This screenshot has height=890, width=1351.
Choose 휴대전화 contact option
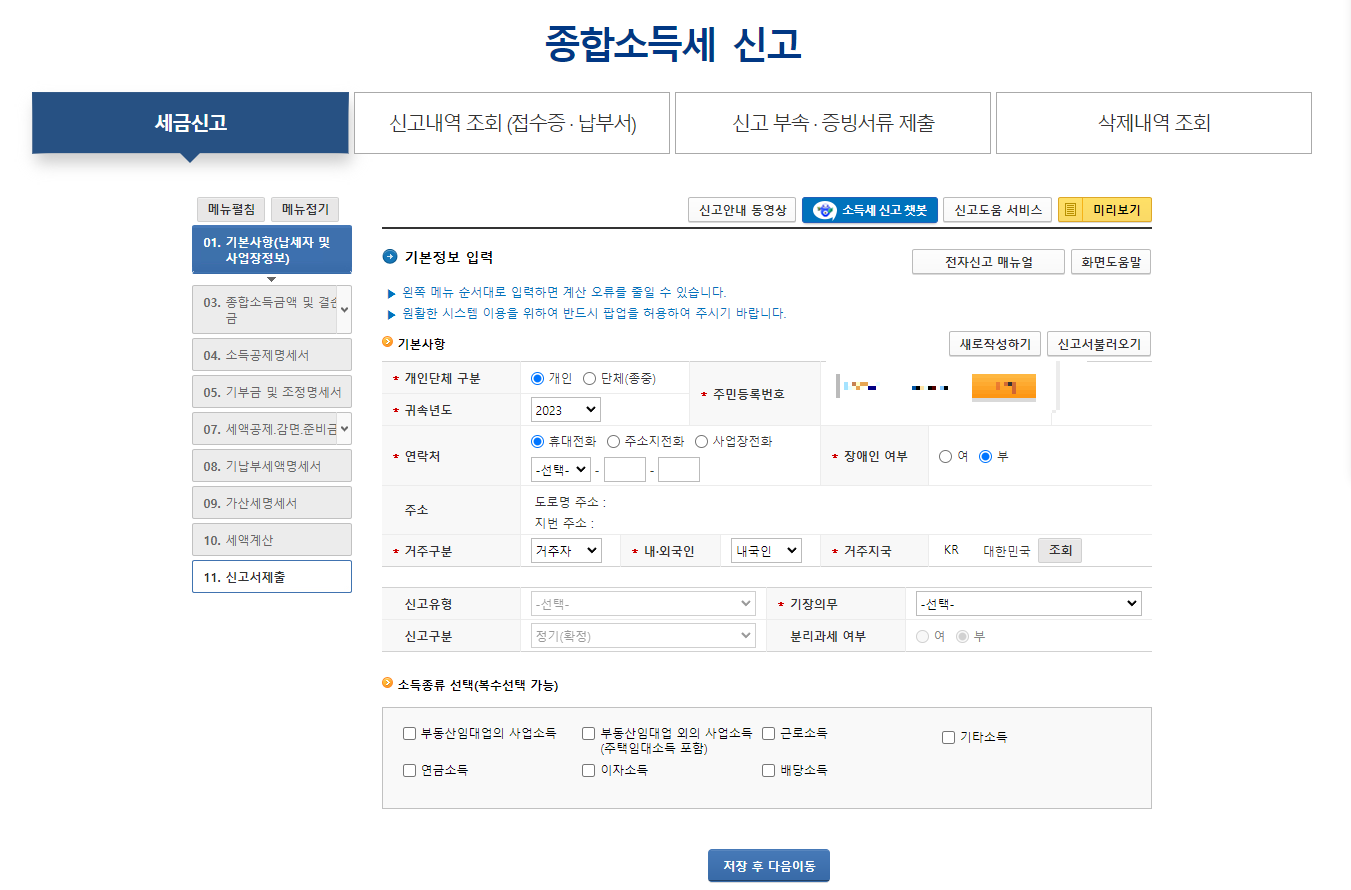click(537, 441)
